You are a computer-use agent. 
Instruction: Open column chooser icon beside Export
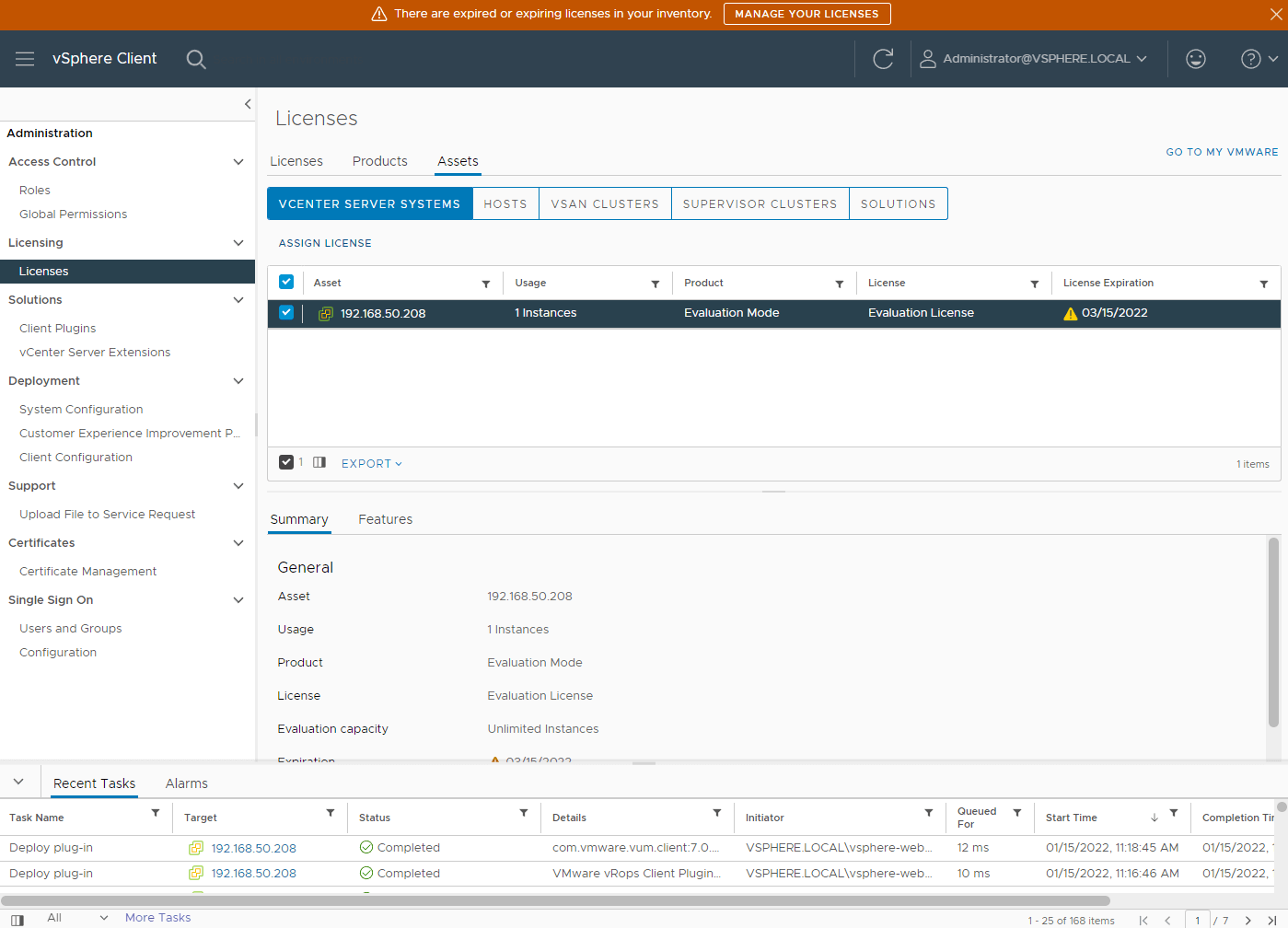click(x=319, y=463)
